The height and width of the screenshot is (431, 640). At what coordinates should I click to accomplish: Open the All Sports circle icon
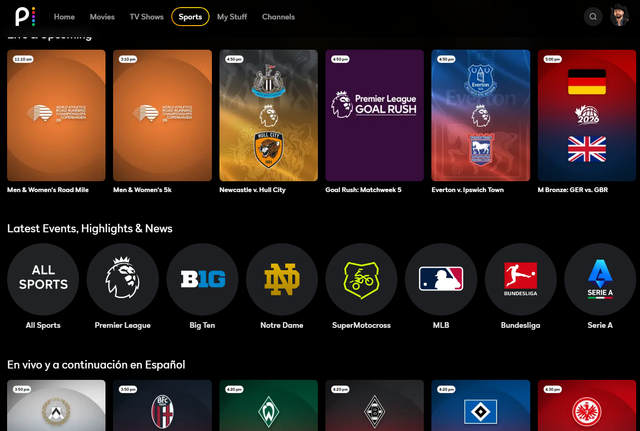click(x=43, y=279)
